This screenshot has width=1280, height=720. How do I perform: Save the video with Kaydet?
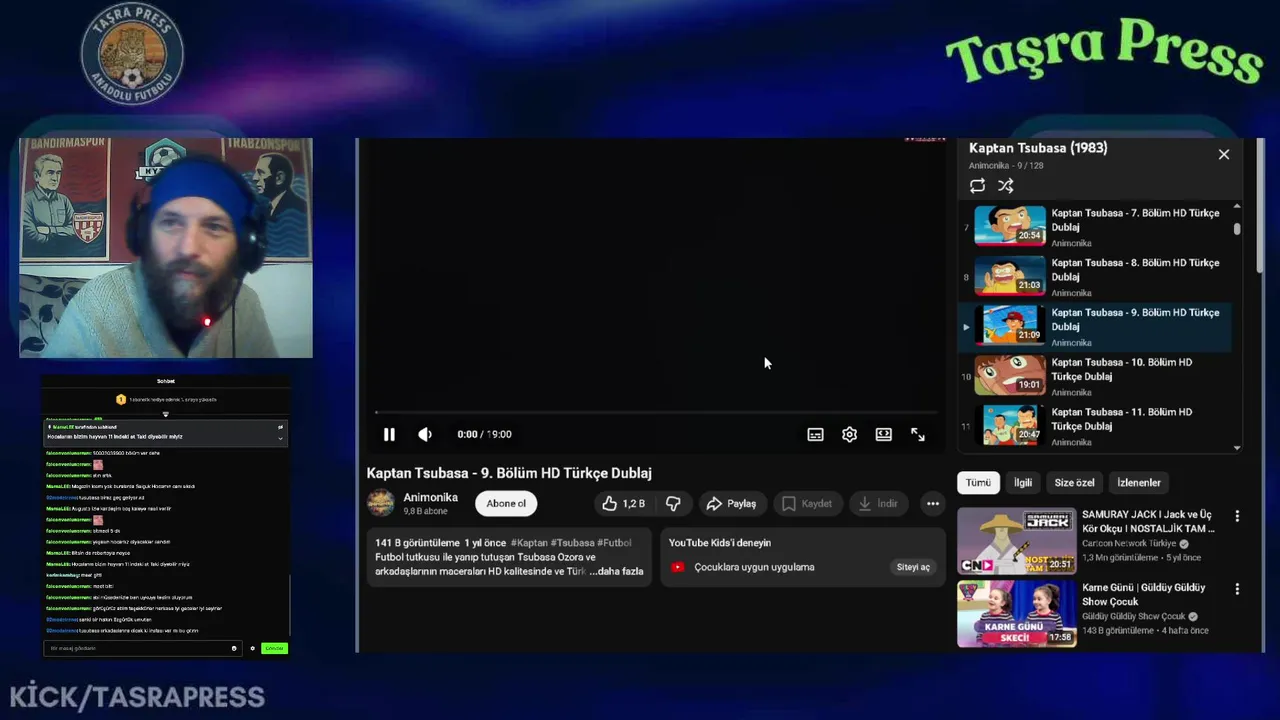[x=806, y=503]
